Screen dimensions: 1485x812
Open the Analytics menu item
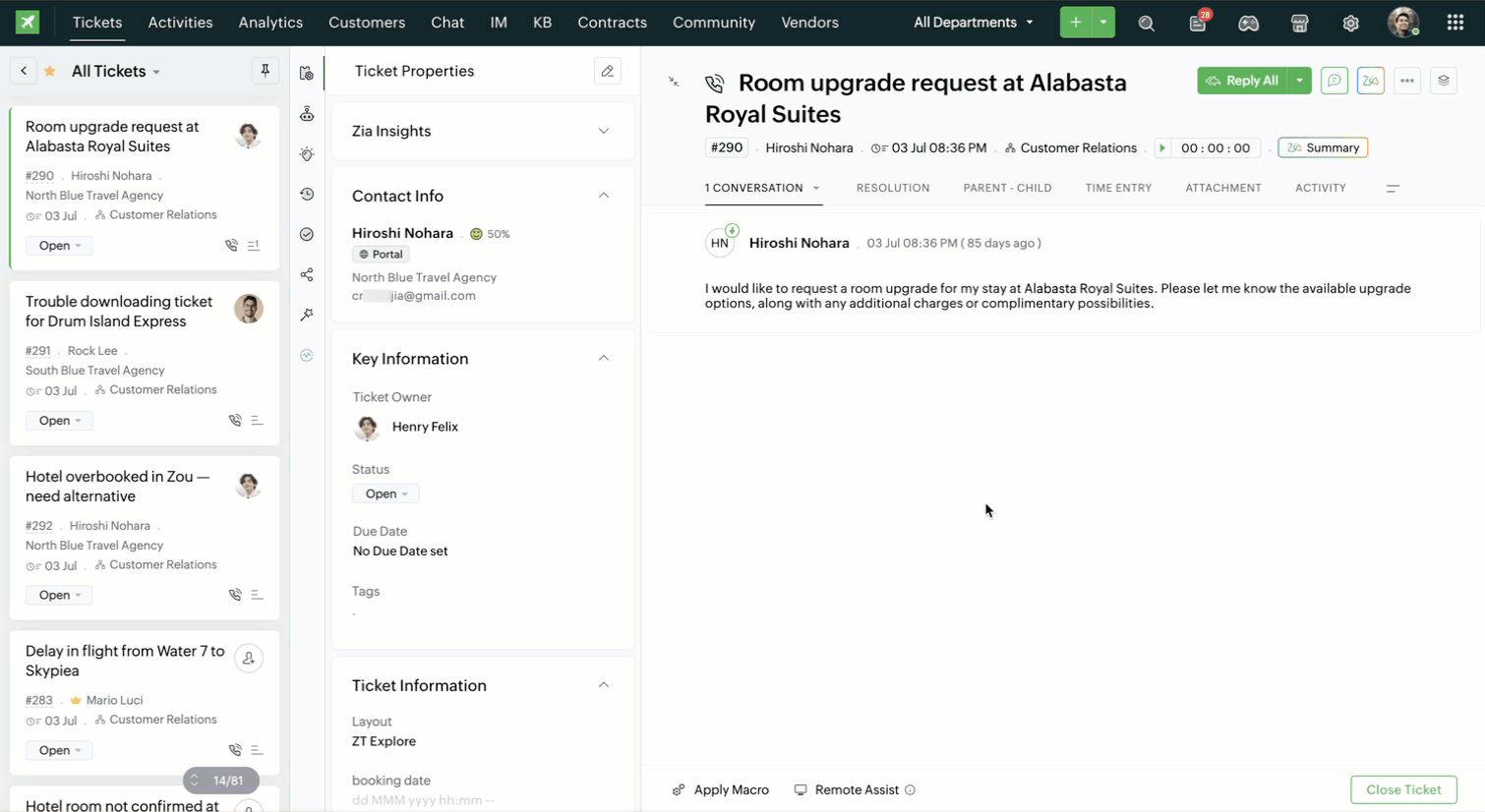pos(270,23)
